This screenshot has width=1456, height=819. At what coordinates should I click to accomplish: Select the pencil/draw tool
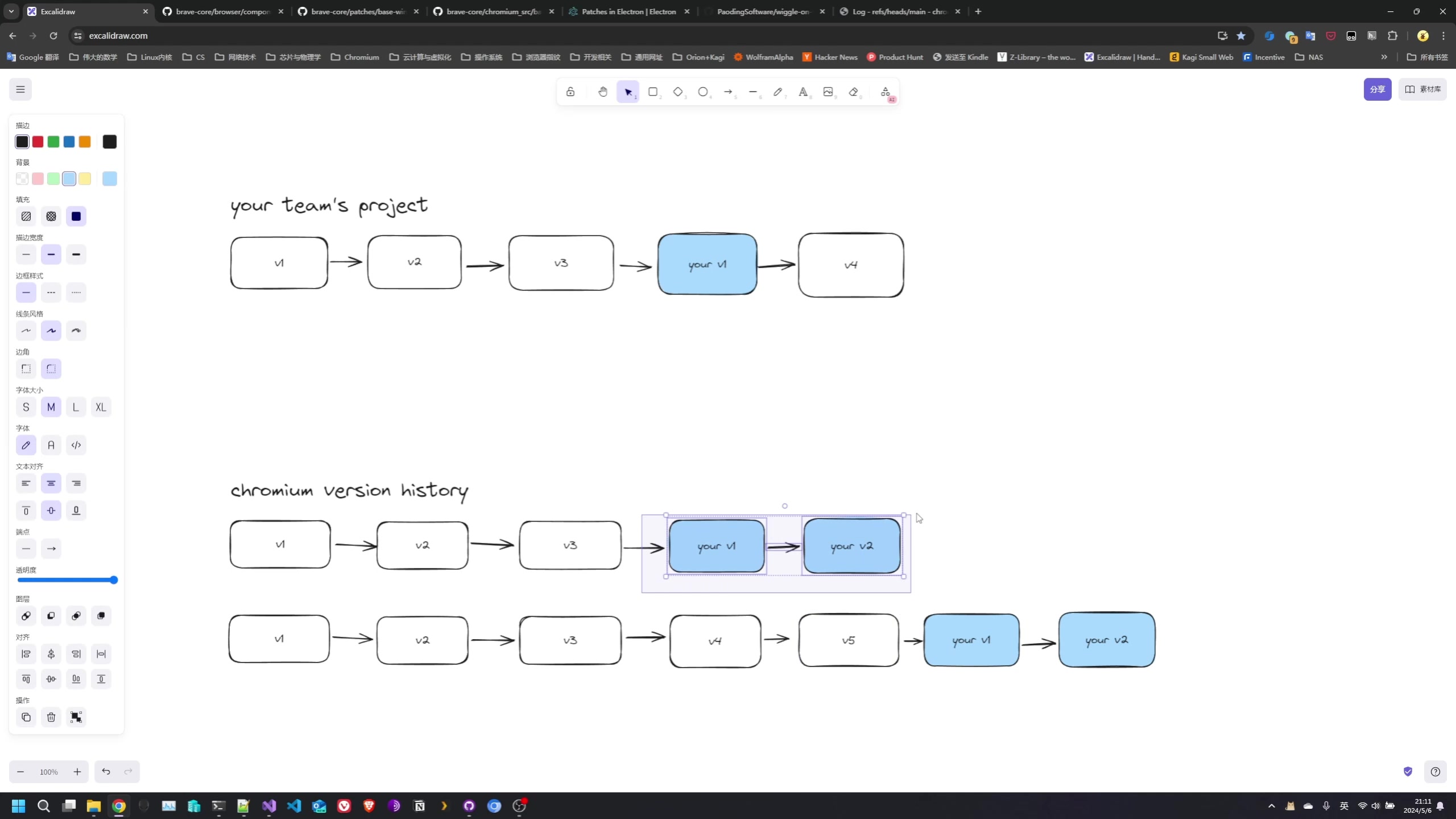click(780, 92)
